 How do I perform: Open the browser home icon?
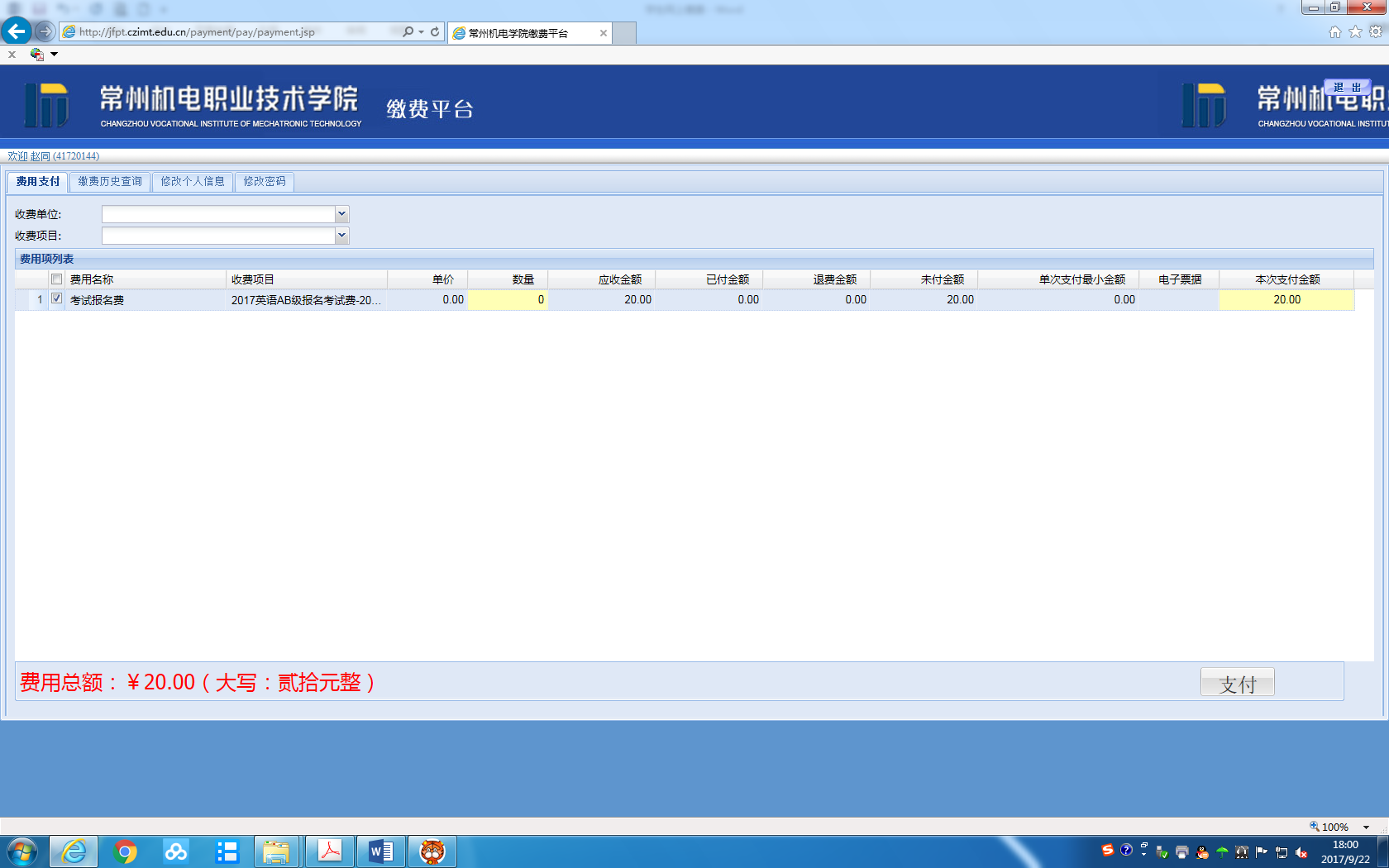pyautogui.click(x=1334, y=31)
